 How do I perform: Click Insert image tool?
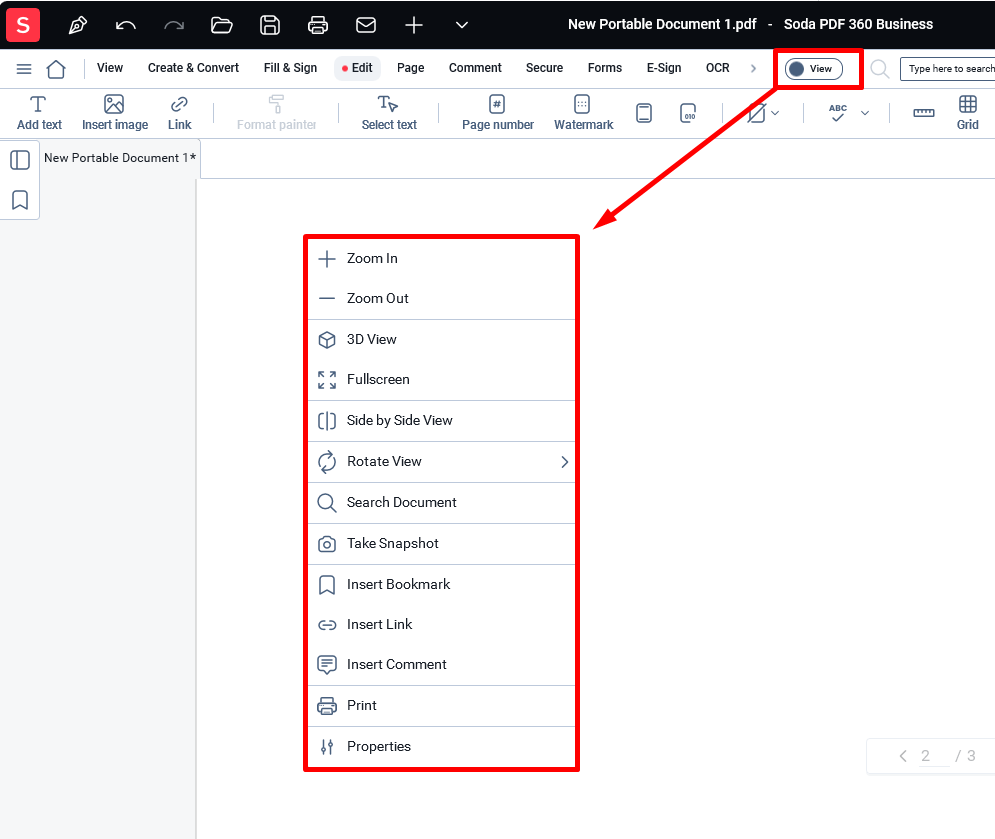pyautogui.click(x=115, y=113)
